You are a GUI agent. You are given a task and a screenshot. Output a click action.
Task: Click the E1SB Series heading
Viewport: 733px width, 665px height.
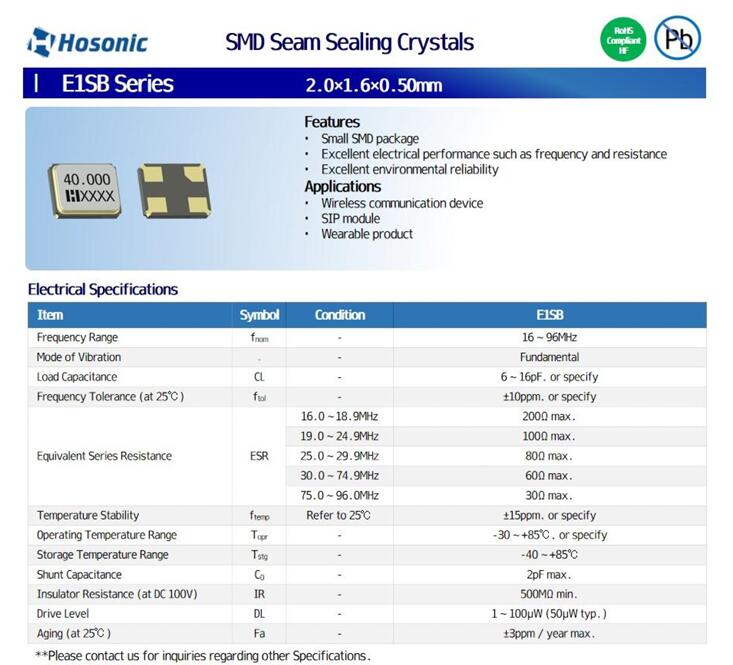tap(117, 84)
